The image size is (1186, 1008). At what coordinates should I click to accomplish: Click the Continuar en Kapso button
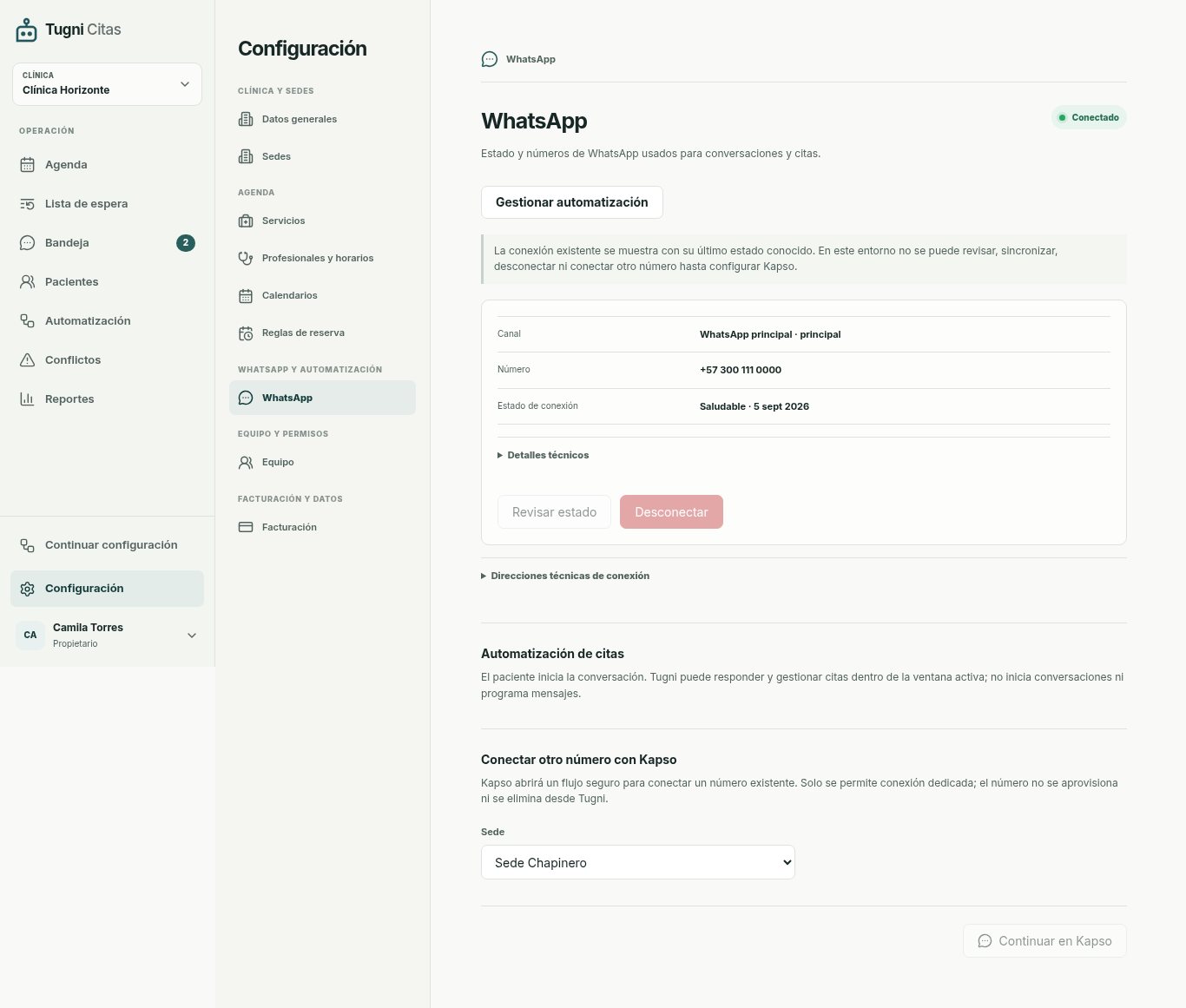(1044, 941)
